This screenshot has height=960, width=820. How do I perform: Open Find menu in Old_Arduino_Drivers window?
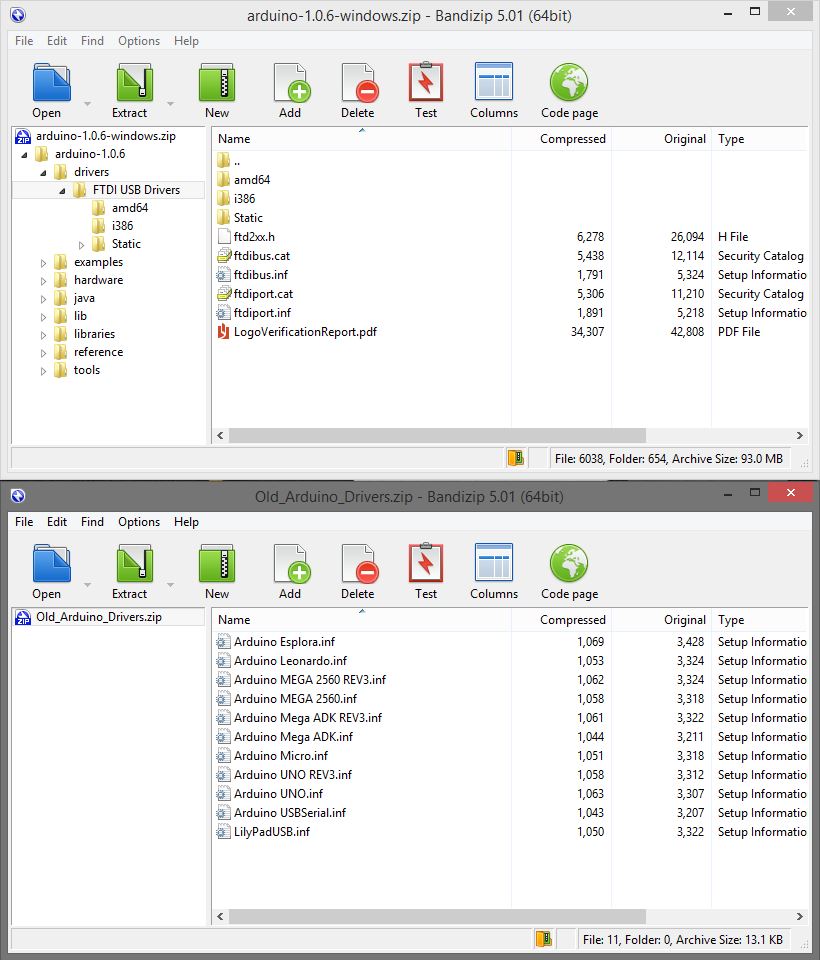coord(92,522)
